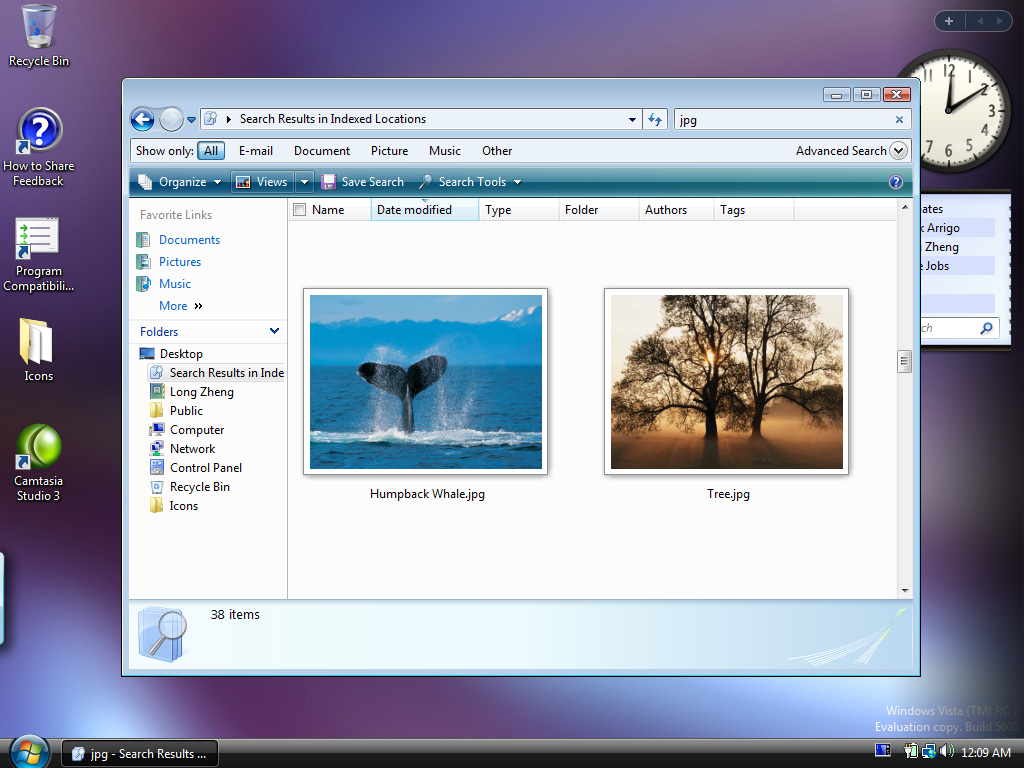1024x768 pixels.
Task: Click the Windows Start orb
Action: tap(29, 752)
